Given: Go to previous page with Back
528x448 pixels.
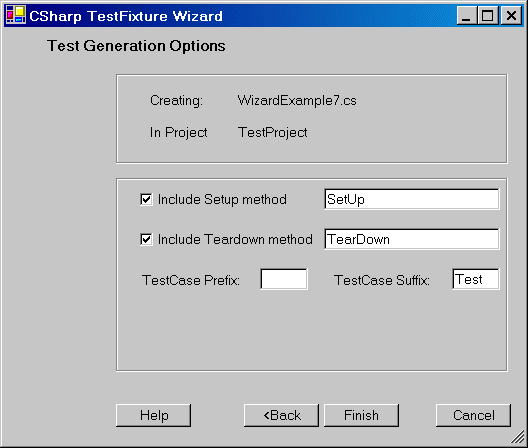Looking at the screenshot, I should [x=281, y=415].
